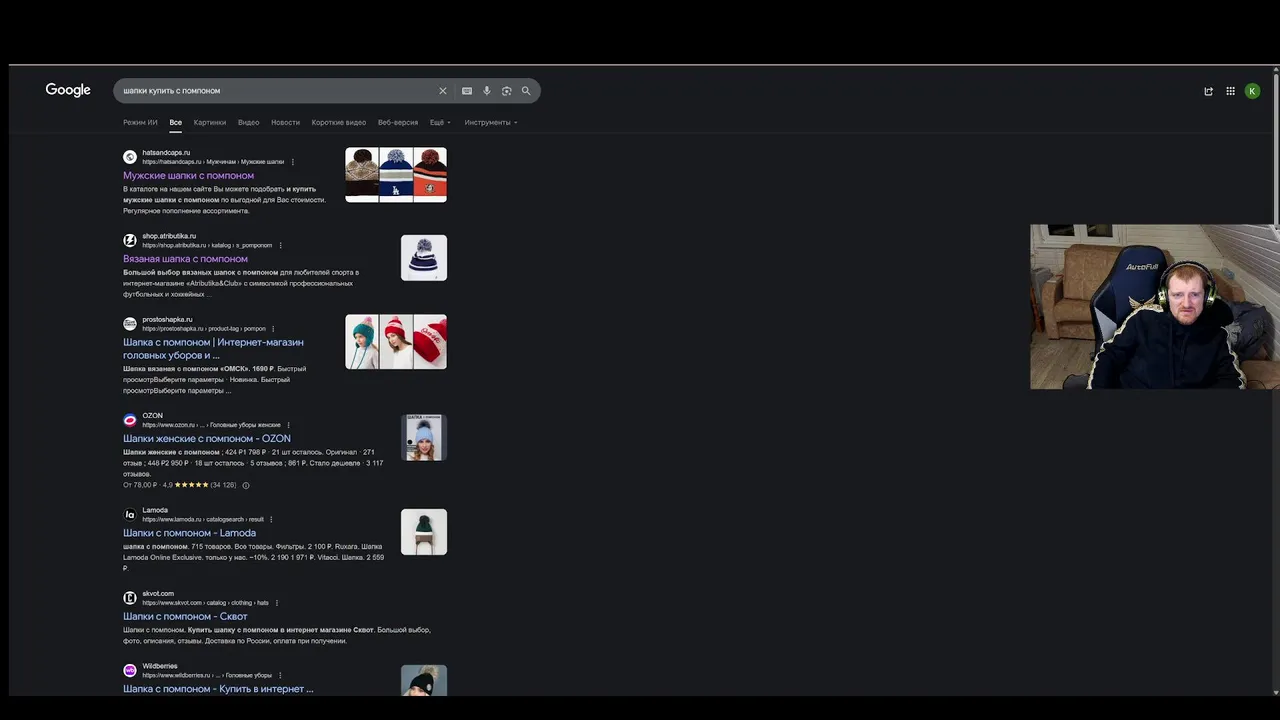1280x720 pixels.
Task: Click the shop.atributika.ru site favicon
Action: tap(130, 240)
